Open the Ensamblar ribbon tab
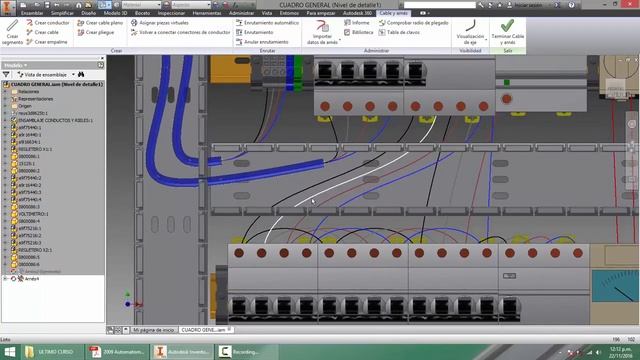 click(32, 13)
